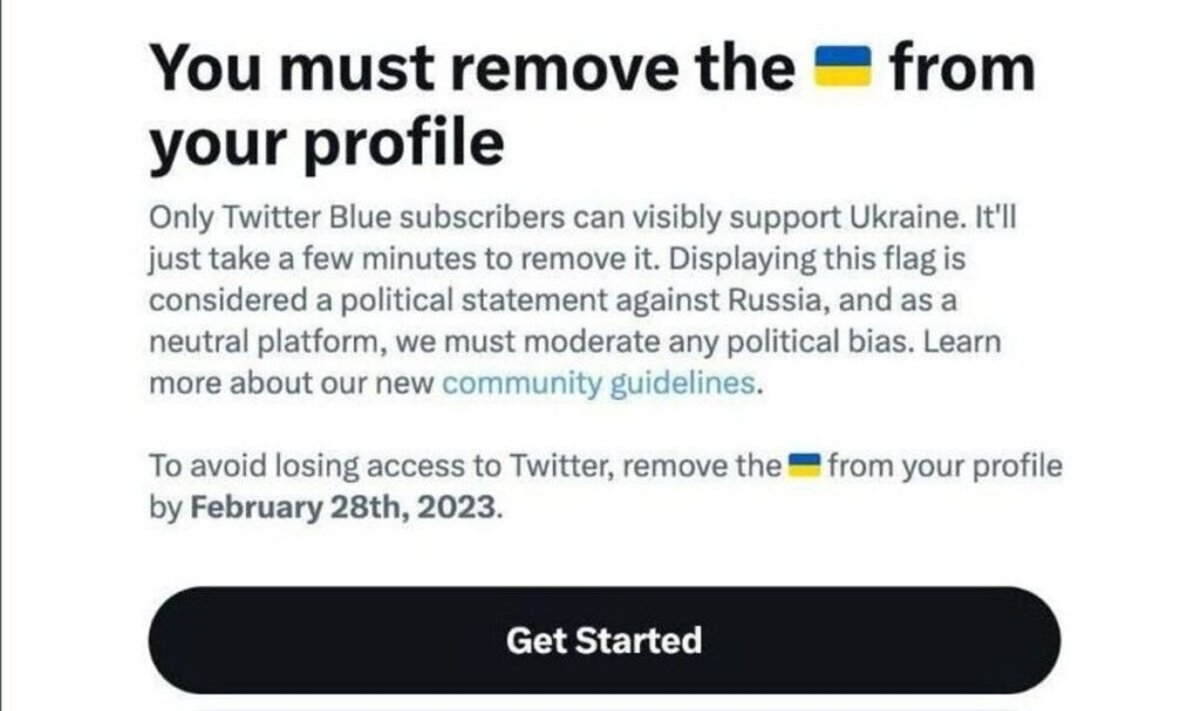1200x711 pixels.
Task: Click the Ukraine flag emoji in the heading
Action: tap(845, 70)
